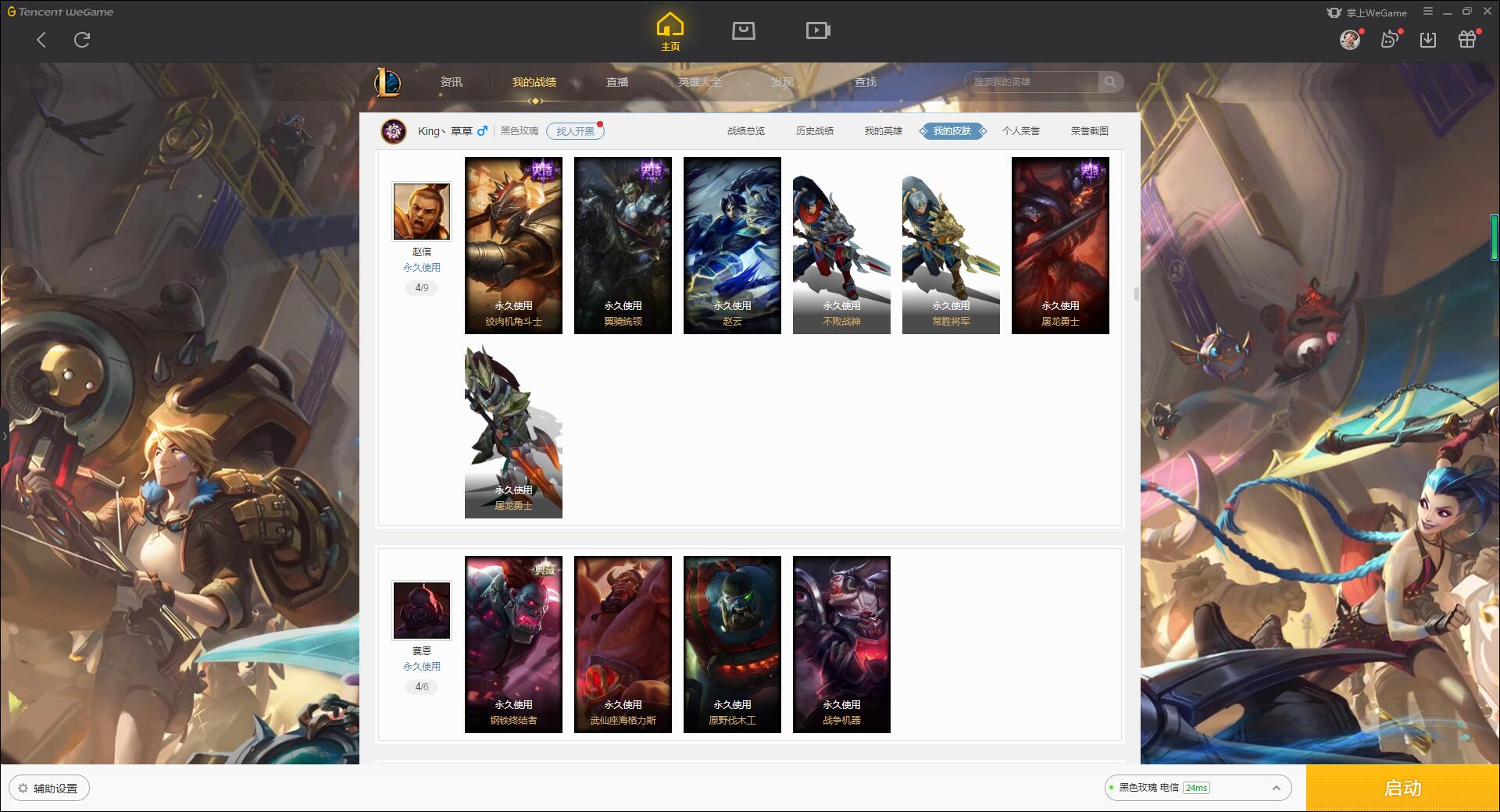Open the 绞肉机角斗士 skin card
The height and width of the screenshot is (812, 1500).
pyautogui.click(x=513, y=245)
